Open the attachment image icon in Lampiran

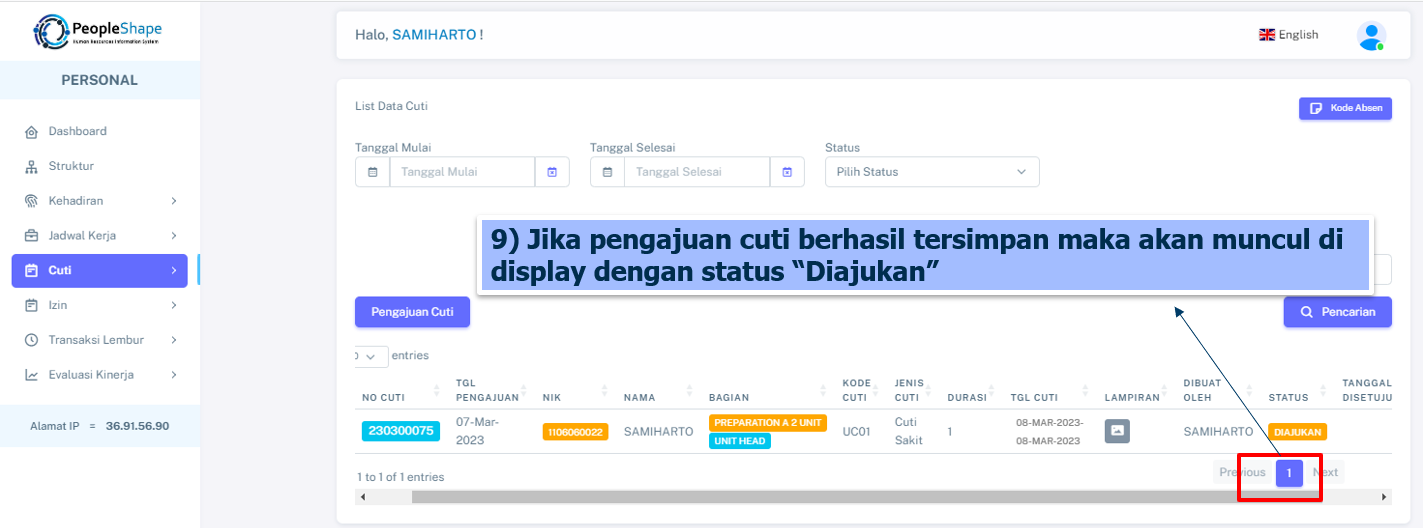[x=1117, y=431]
